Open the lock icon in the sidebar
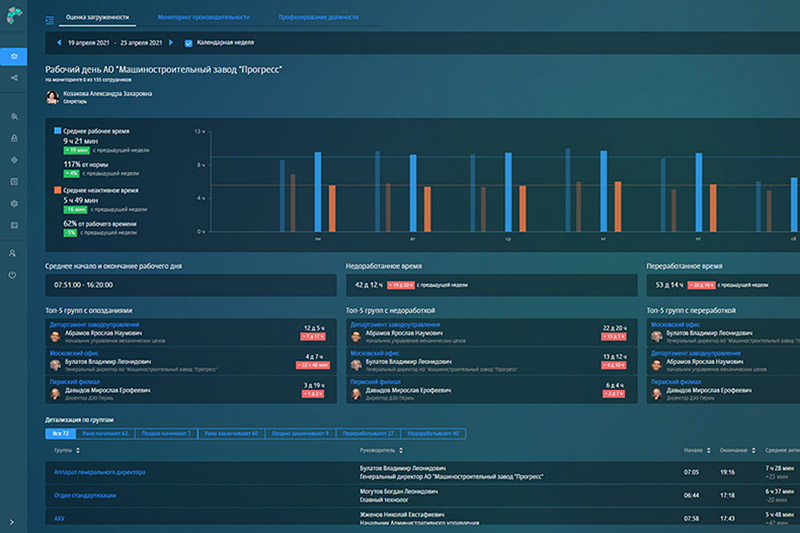Image resolution: width=800 pixels, height=533 pixels. 14,138
